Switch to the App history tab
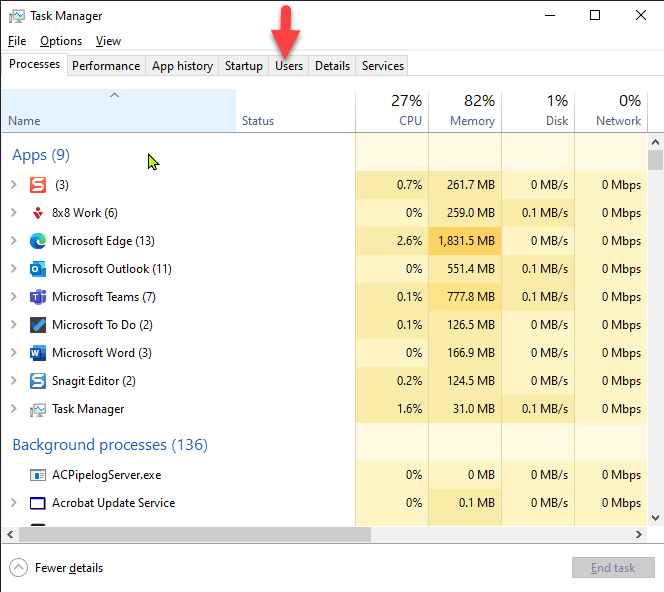Image resolution: width=664 pixels, height=592 pixels. [182, 66]
